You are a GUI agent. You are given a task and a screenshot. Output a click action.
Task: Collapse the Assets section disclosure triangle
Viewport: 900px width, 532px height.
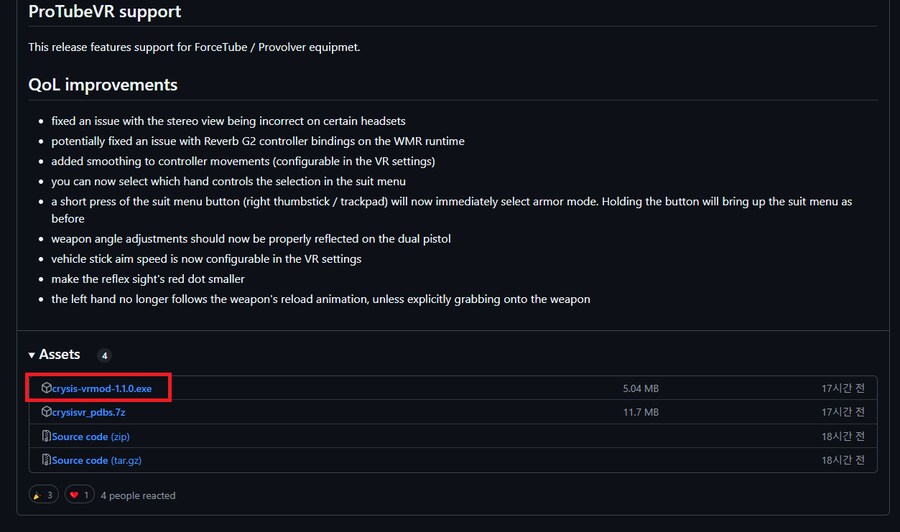(x=32, y=355)
